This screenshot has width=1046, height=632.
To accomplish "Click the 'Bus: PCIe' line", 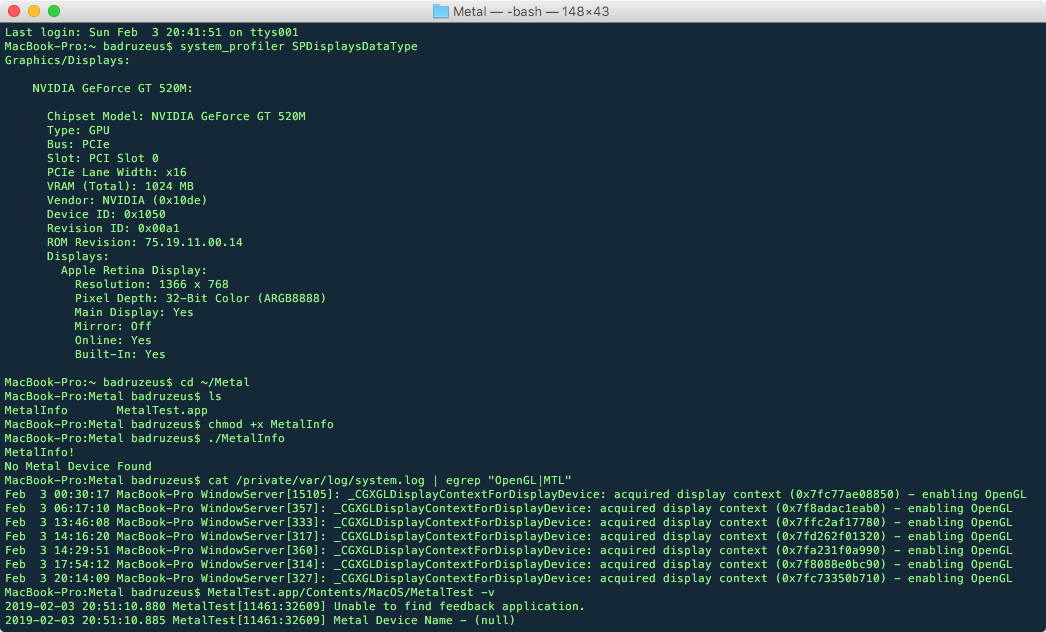I will point(78,144).
